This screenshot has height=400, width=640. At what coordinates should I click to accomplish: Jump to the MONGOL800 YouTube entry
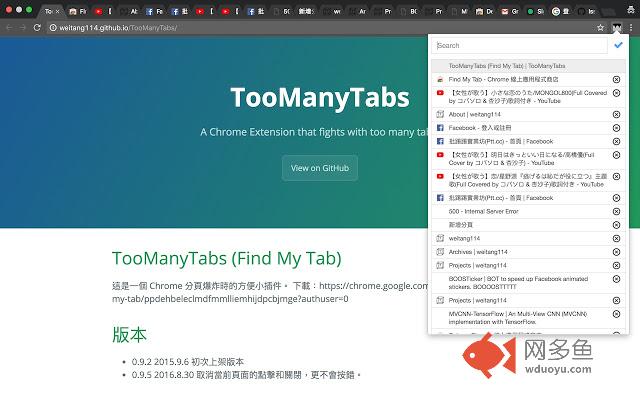tap(527, 97)
